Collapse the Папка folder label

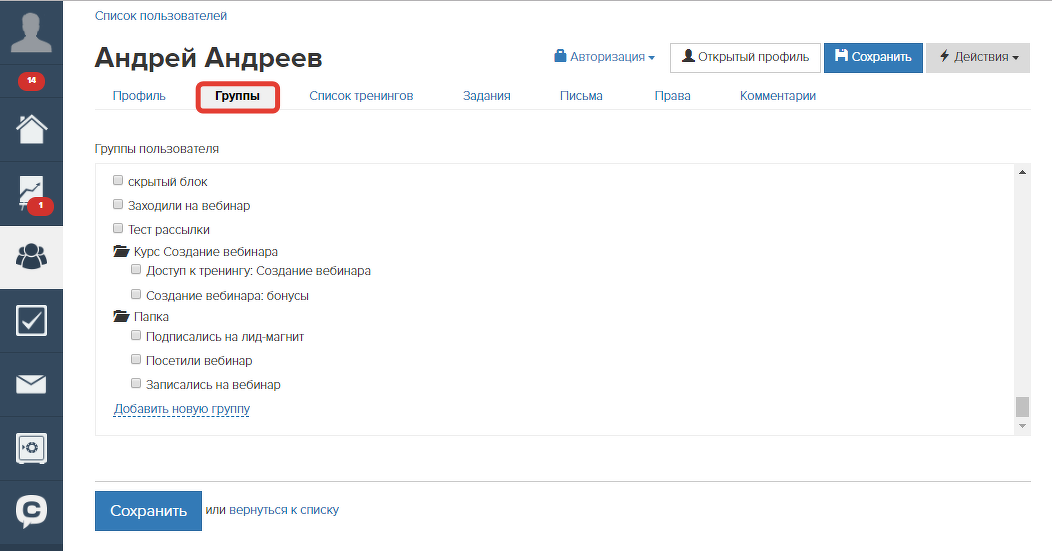151,317
